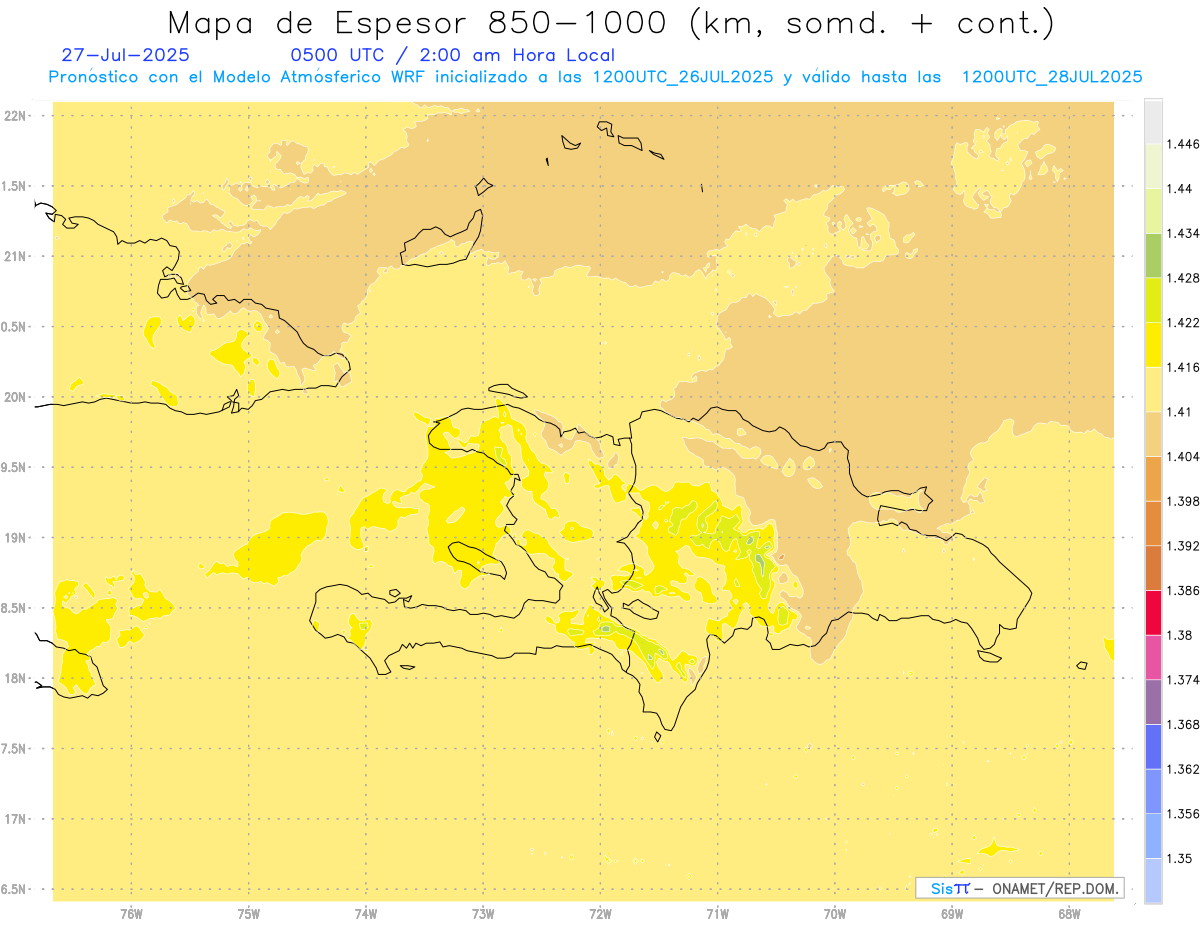This screenshot has height=927, width=1200.
Task: Pick the pink legend swatch between 1.374 and 1.38
Action: (1153, 657)
